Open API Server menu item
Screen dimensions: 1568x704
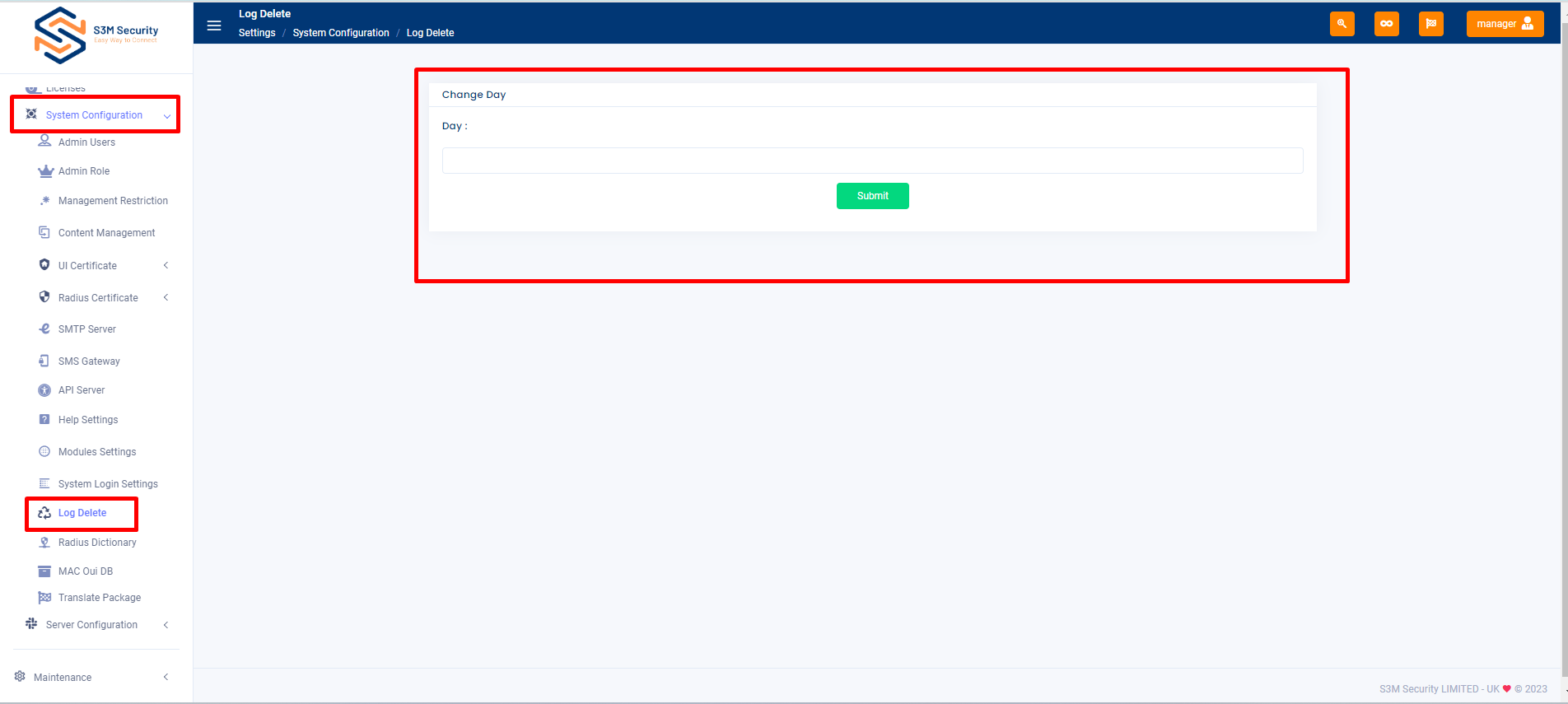click(x=82, y=390)
